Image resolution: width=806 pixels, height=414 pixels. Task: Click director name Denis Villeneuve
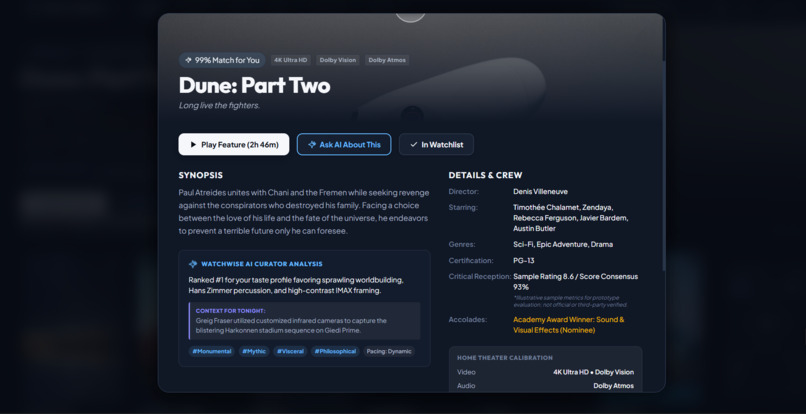(x=540, y=191)
